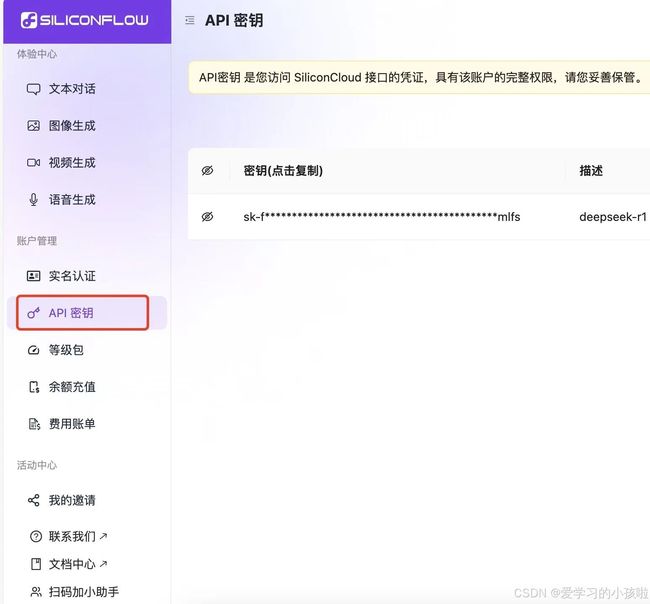Click the question mark icon beside 联系我们
The height and width of the screenshot is (604, 650).
[x=36, y=536]
